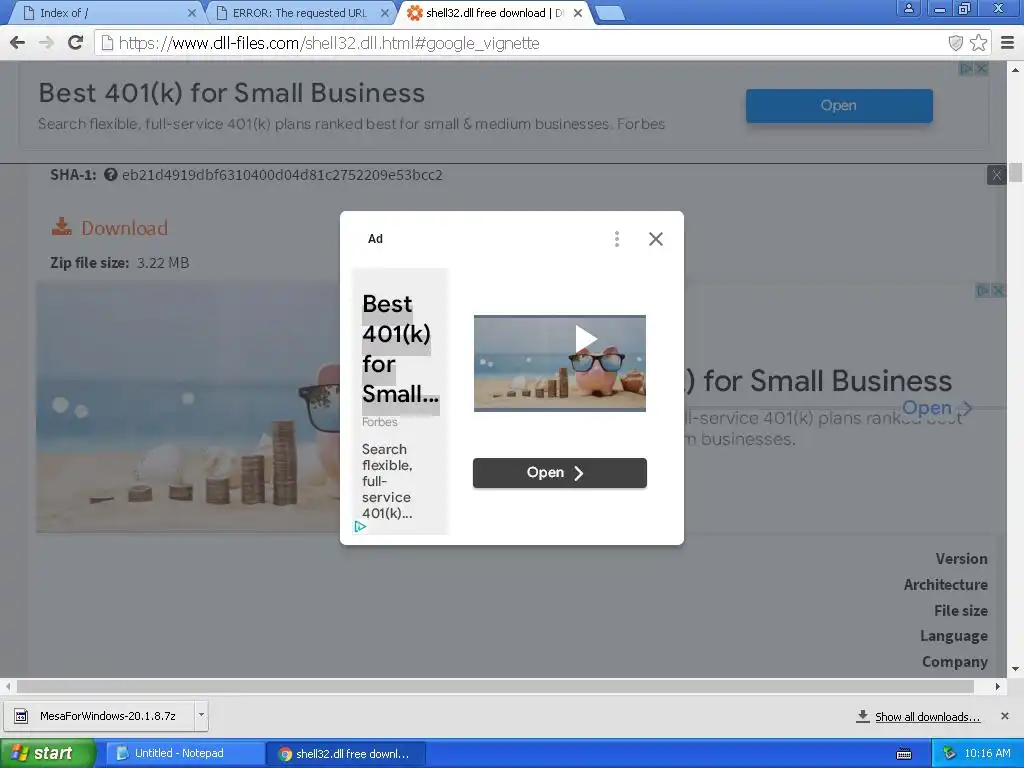Click the shell32.dll Chrome taskbar button
Viewport: 1024px width, 768px height.
pos(346,754)
